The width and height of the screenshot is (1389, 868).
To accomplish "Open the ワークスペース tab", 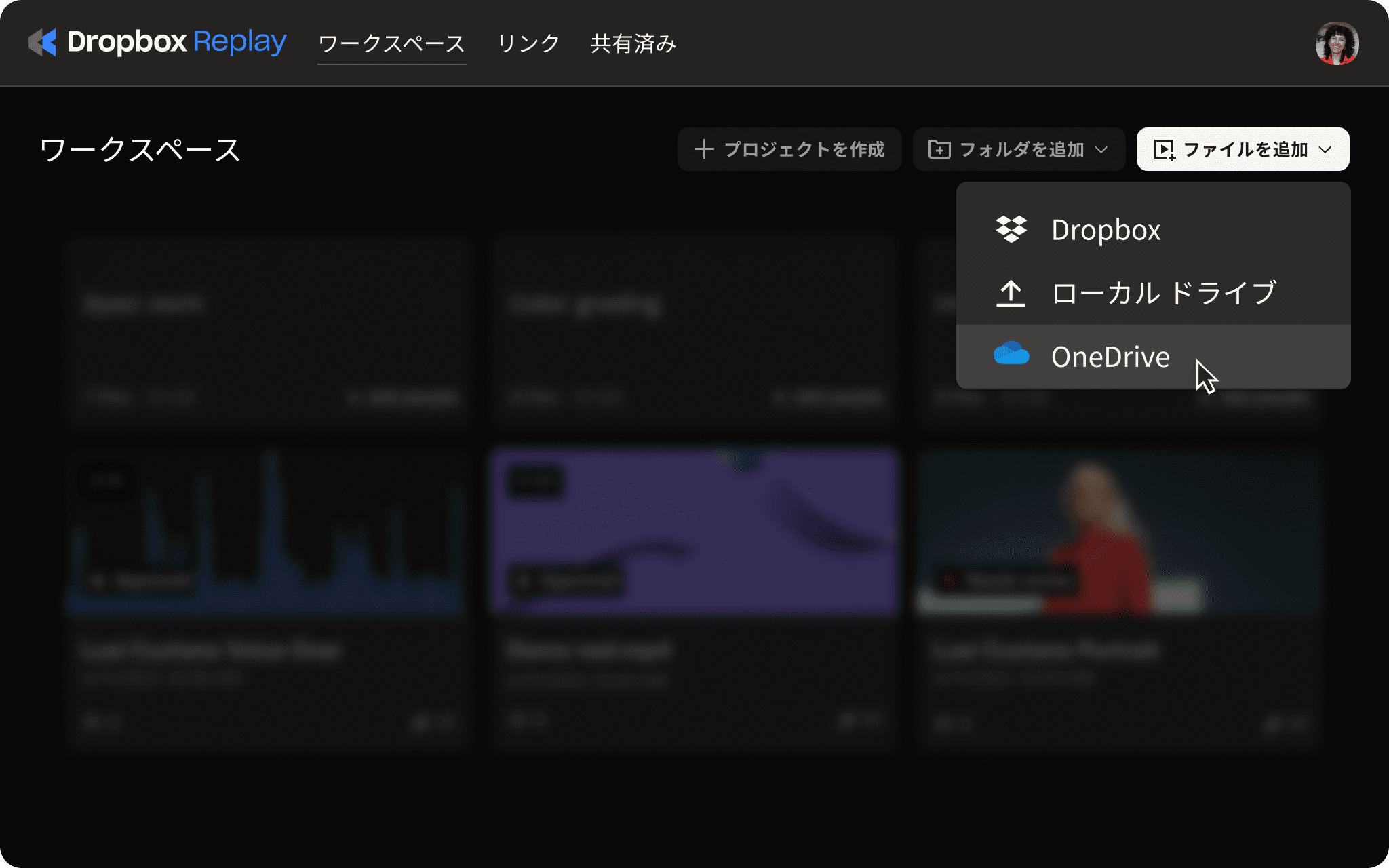I will click(391, 43).
